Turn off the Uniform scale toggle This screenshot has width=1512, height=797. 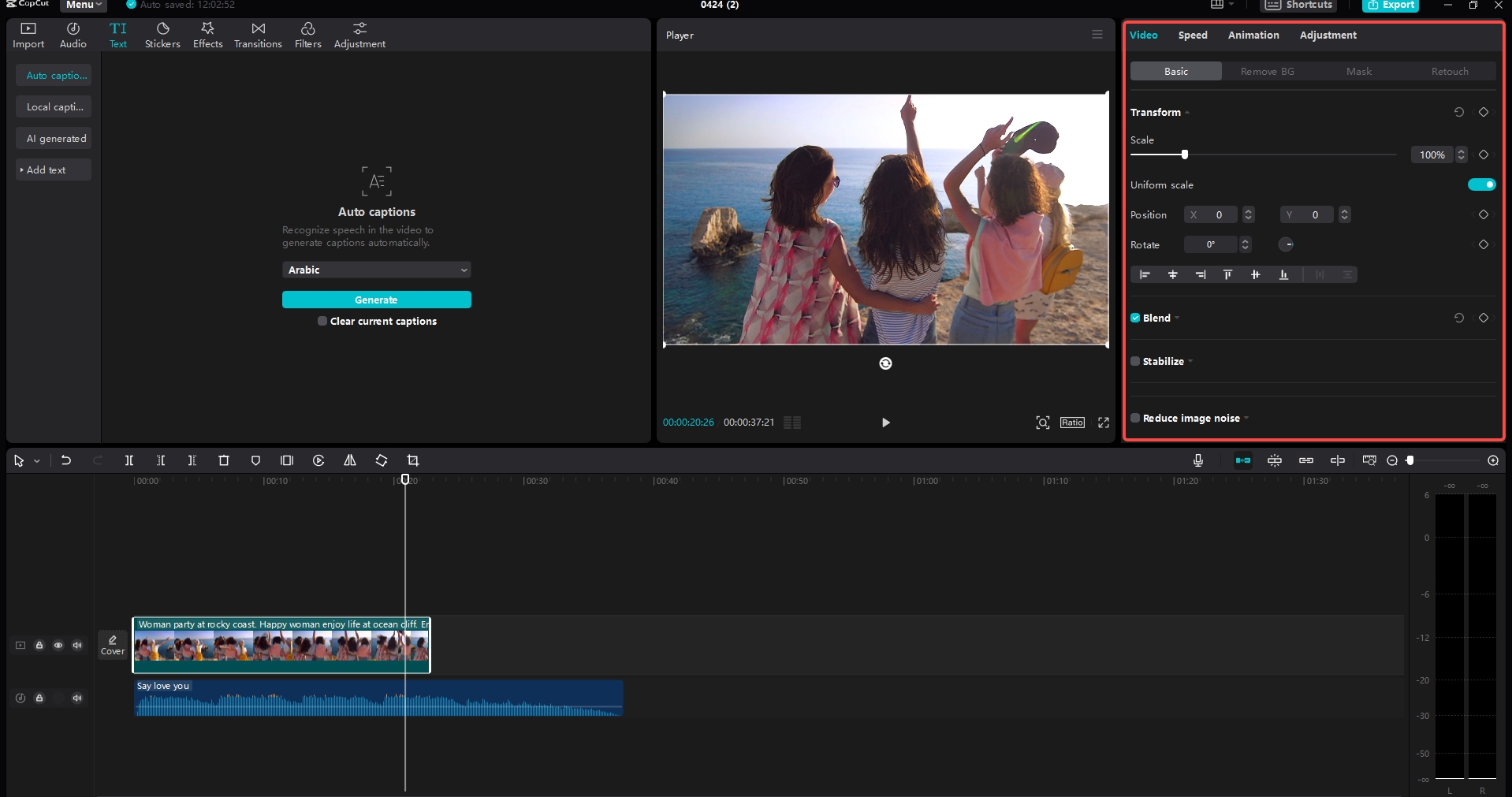1481,184
